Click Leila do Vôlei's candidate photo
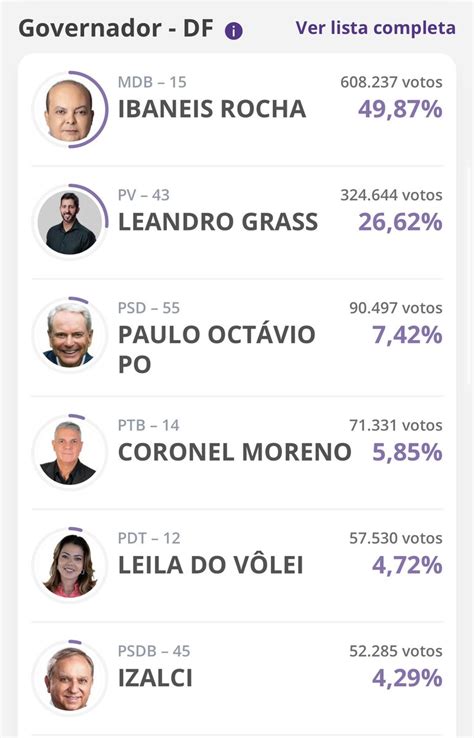Image resolution: width=474 pixels, height=738 pixels. (x=70, y=566)
